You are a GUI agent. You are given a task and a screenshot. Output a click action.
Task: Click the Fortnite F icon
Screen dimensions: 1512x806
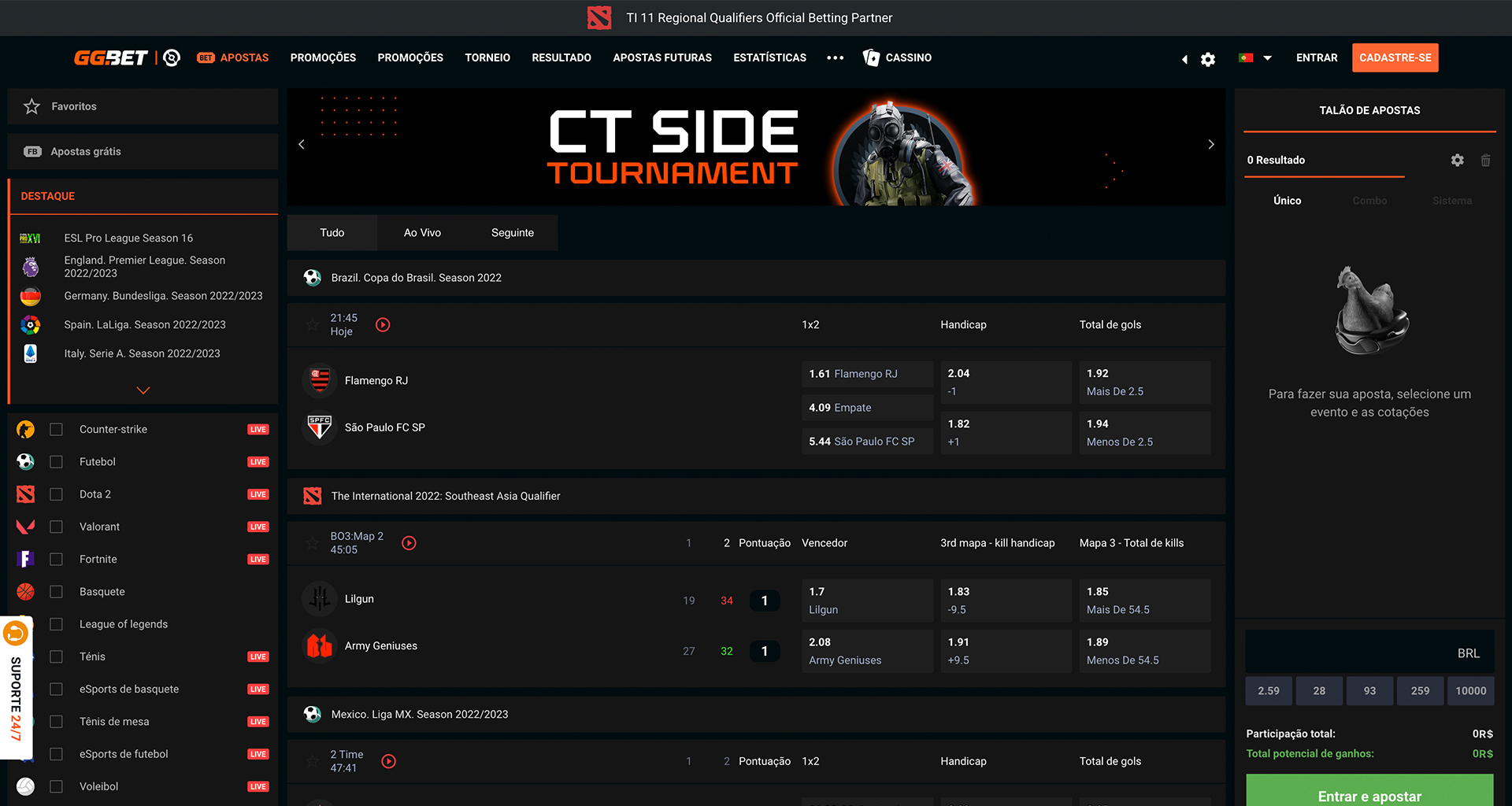point(25,559)
